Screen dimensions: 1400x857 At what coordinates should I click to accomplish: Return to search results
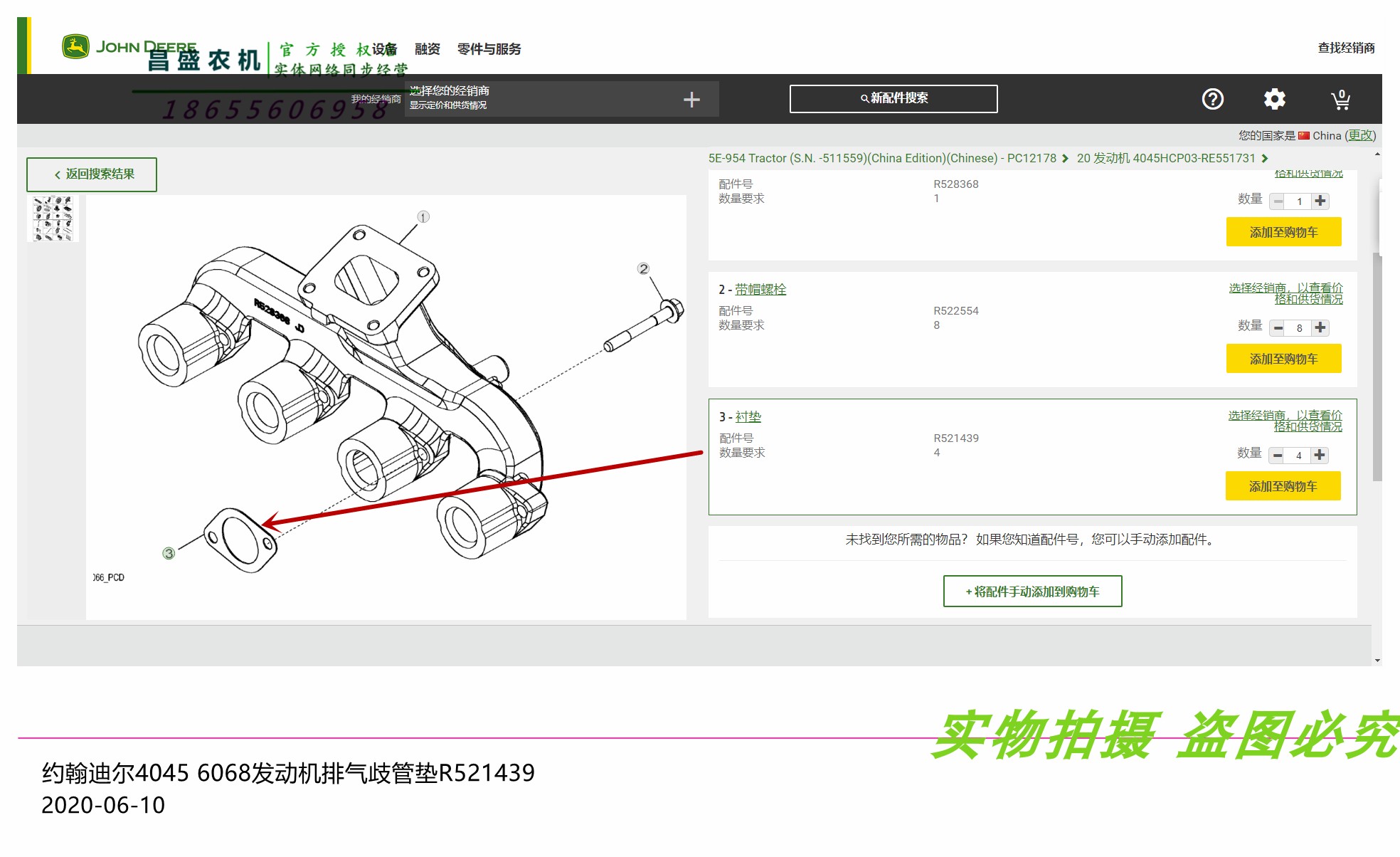(x=92, y=174)
